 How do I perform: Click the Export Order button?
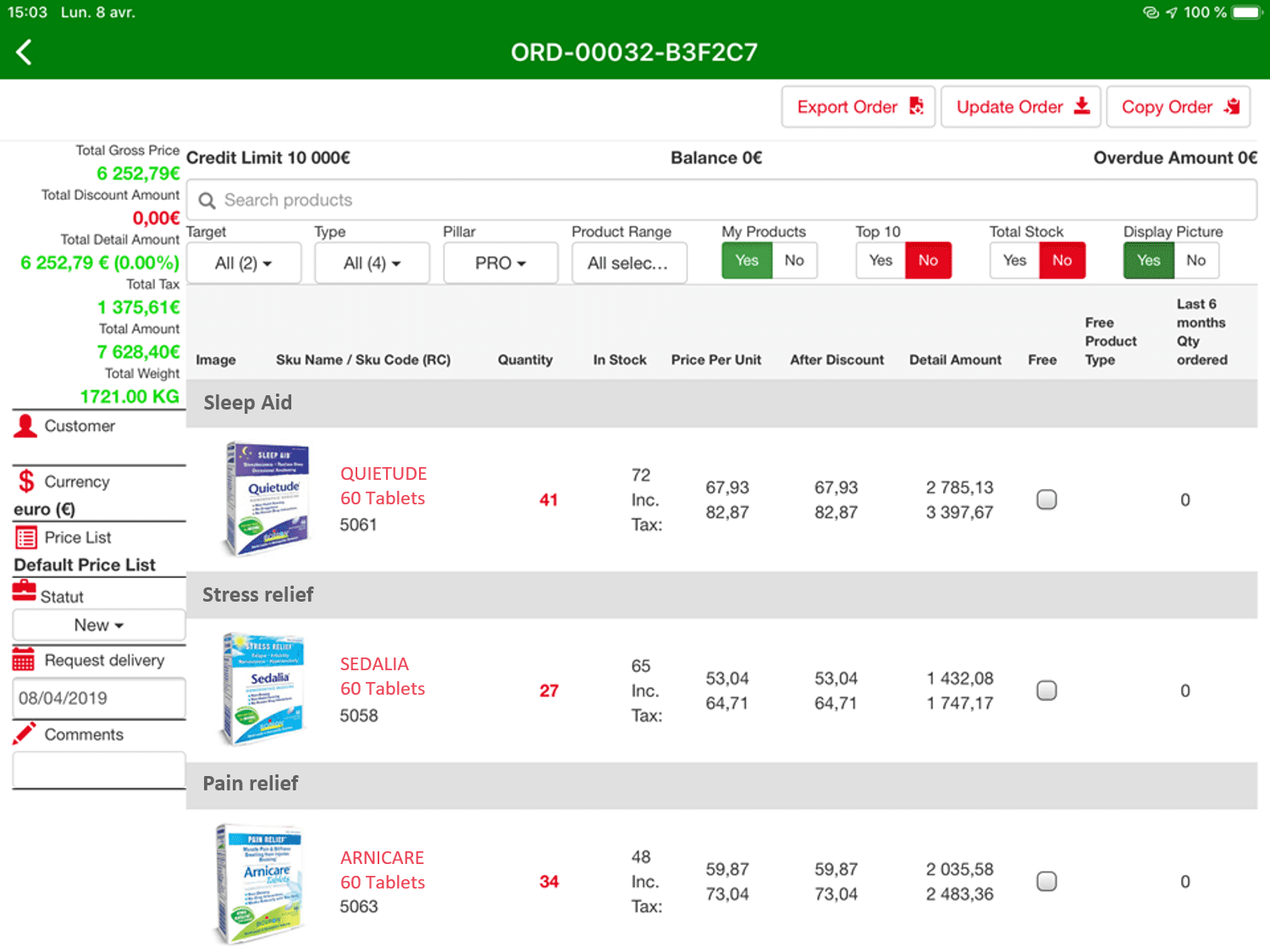click(x=858, y=107)
